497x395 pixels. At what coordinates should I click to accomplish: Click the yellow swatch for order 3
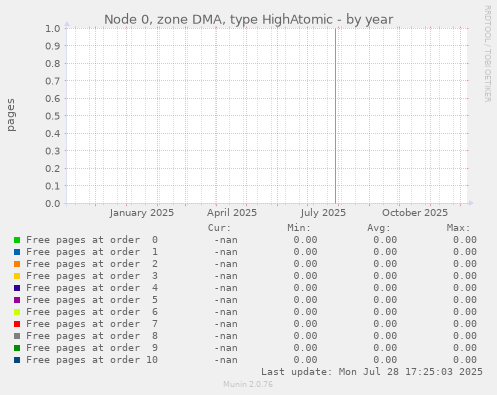pos(17,276)
